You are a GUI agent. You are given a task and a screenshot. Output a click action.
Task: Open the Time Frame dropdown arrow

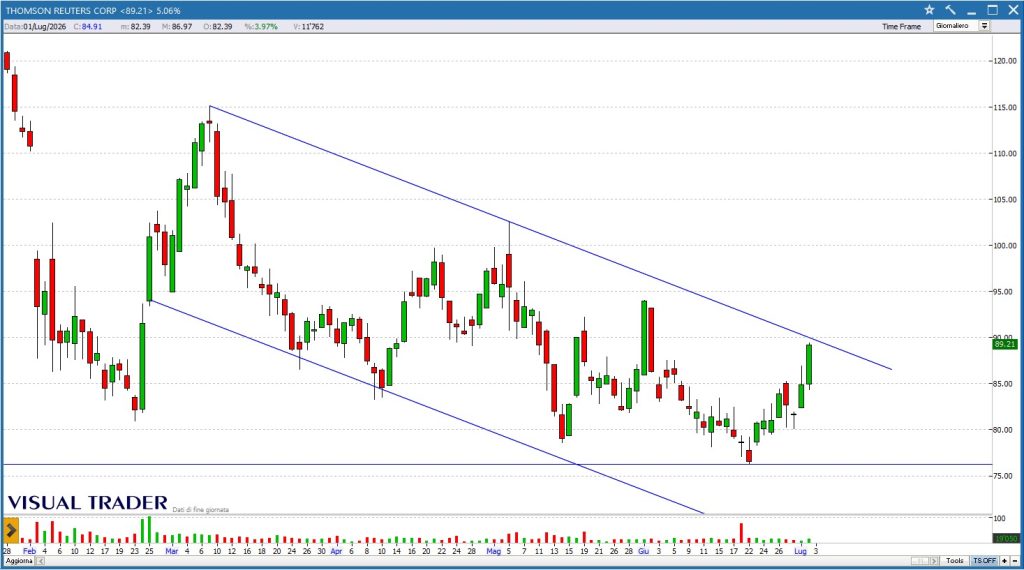[984, 26]
